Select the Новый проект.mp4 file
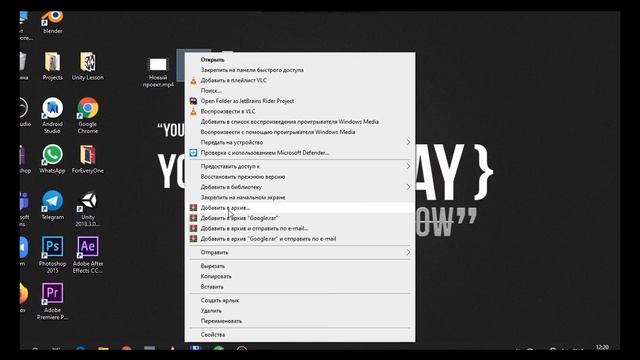Viewport: 640px width, 360px height. pyautogui.click(x=158, y=72)
